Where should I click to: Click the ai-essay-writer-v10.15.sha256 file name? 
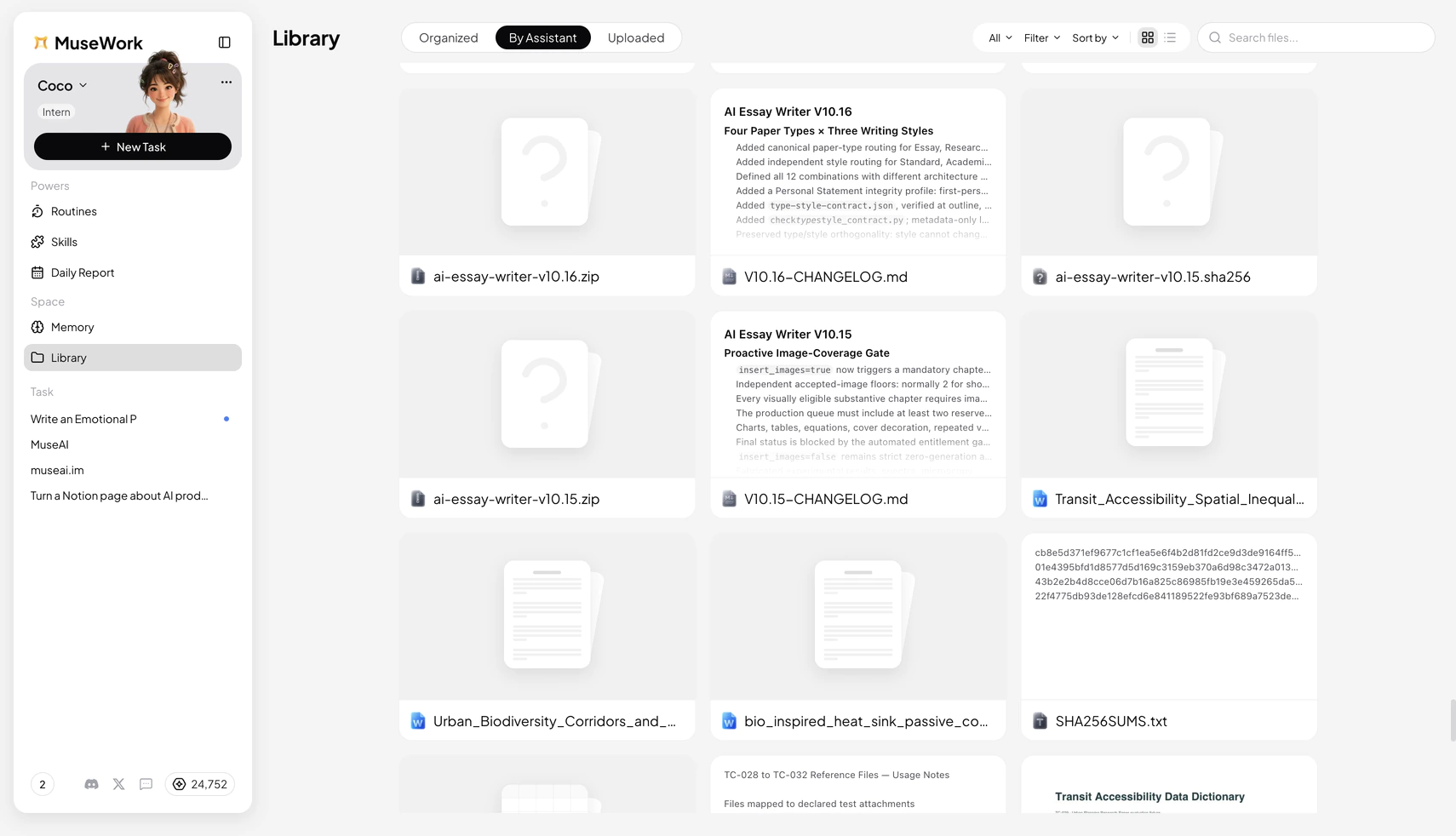(1153, 277)
